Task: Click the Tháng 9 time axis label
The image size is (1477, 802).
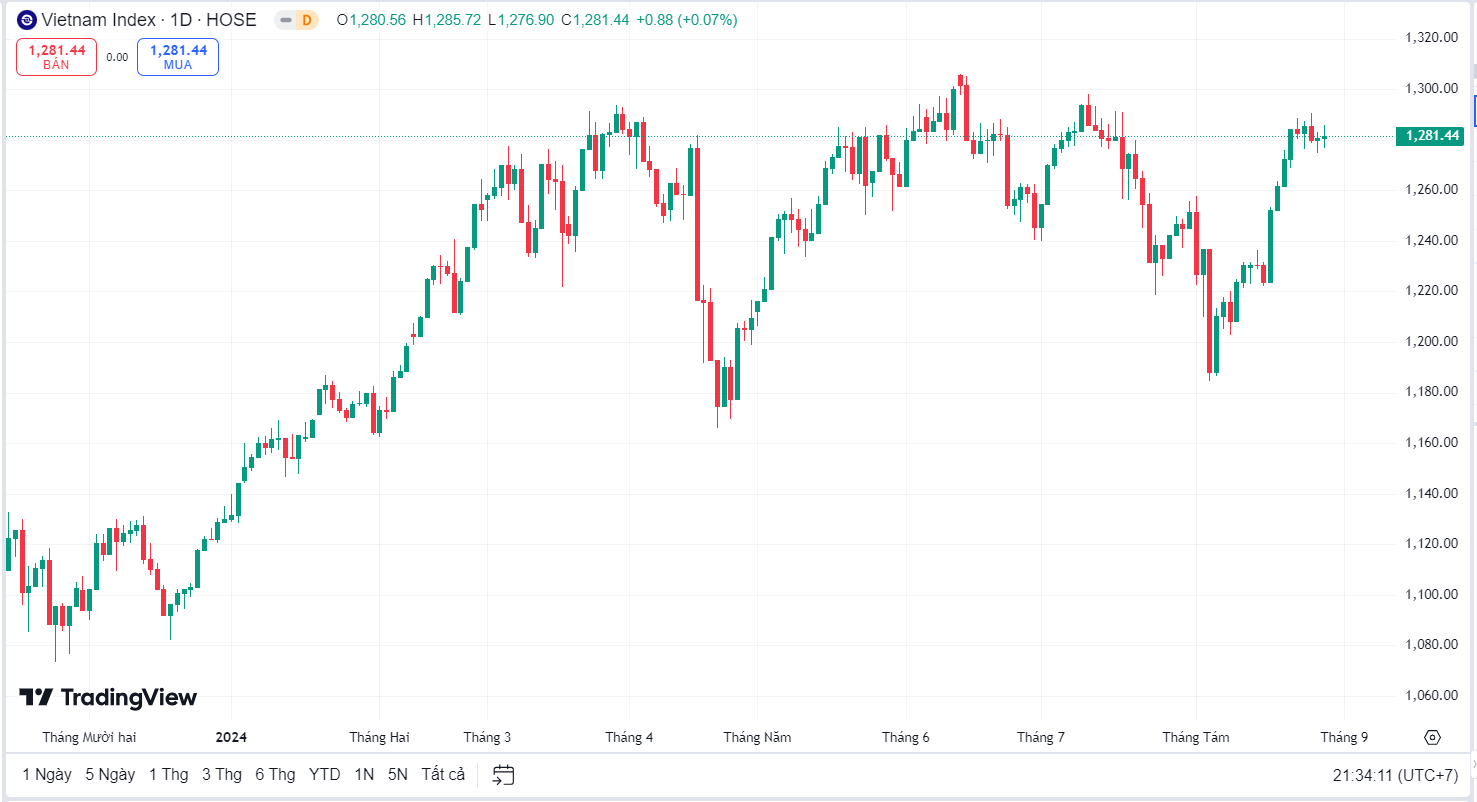Action: pyautogui.click(x=1344, y=738)
